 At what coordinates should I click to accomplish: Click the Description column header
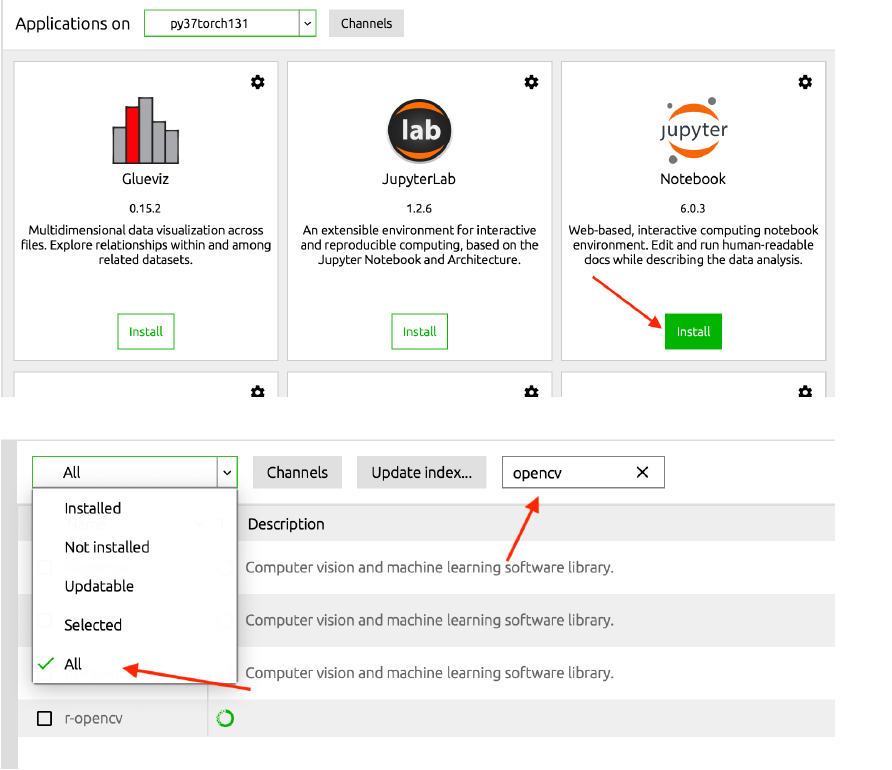[286, 524]
